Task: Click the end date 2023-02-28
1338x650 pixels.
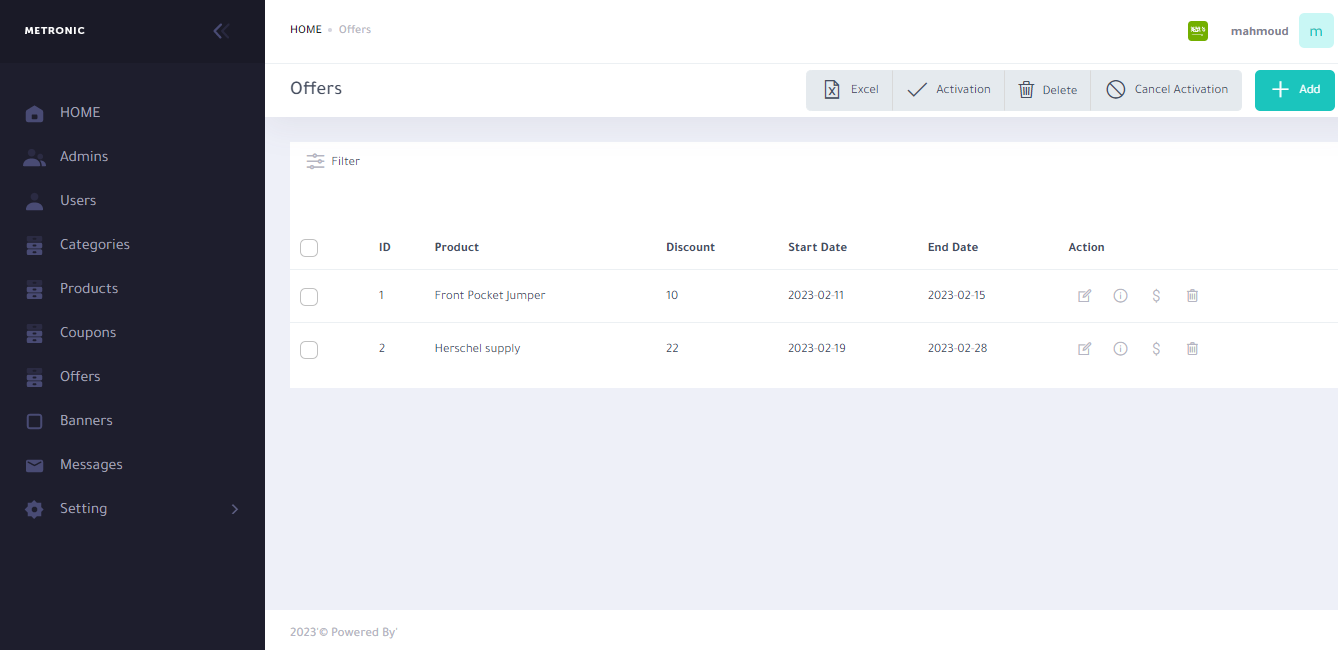Action: 957,349
